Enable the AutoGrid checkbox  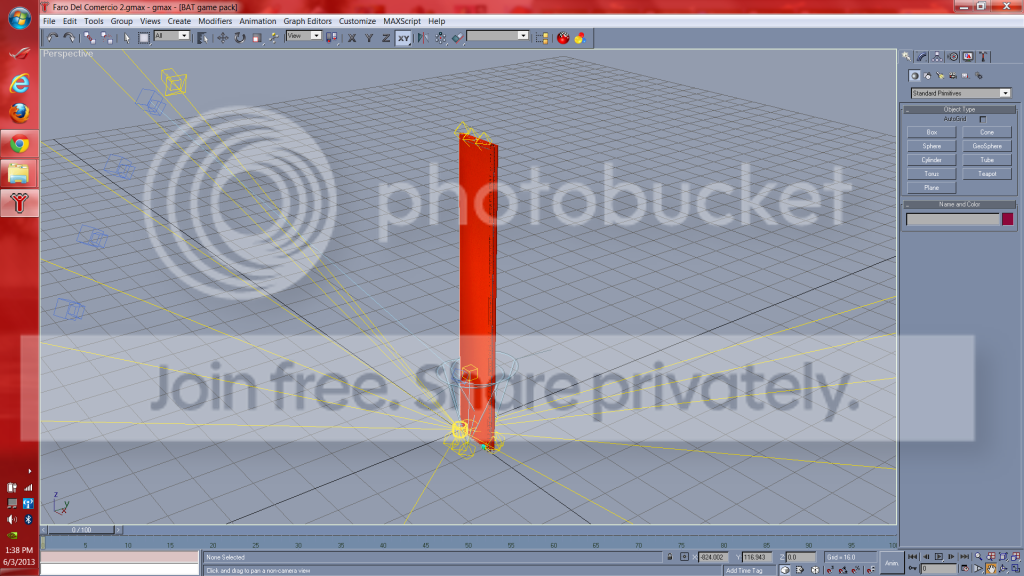pyautogui.click(x=983, y=120)
